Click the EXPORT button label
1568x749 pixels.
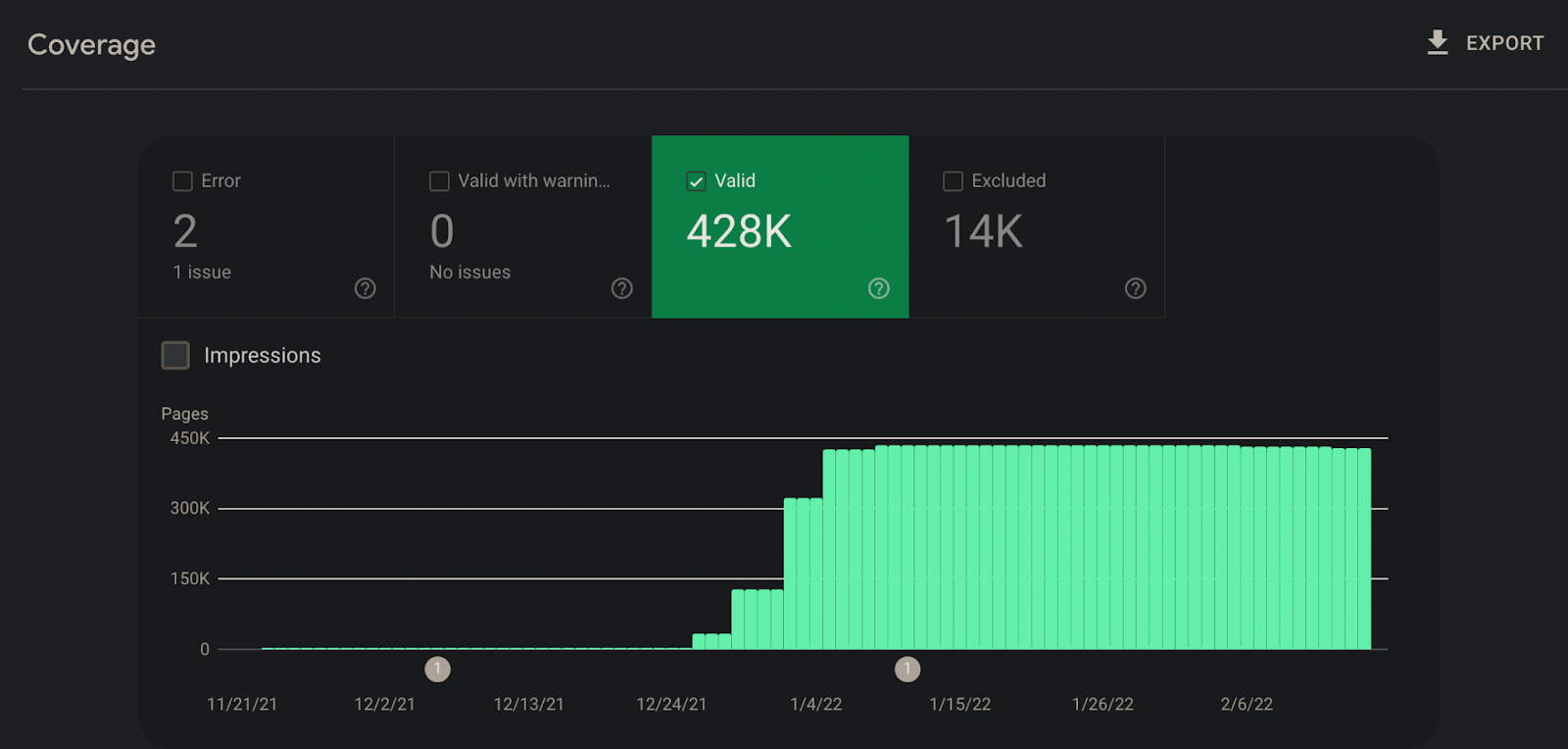(1504, 43)
